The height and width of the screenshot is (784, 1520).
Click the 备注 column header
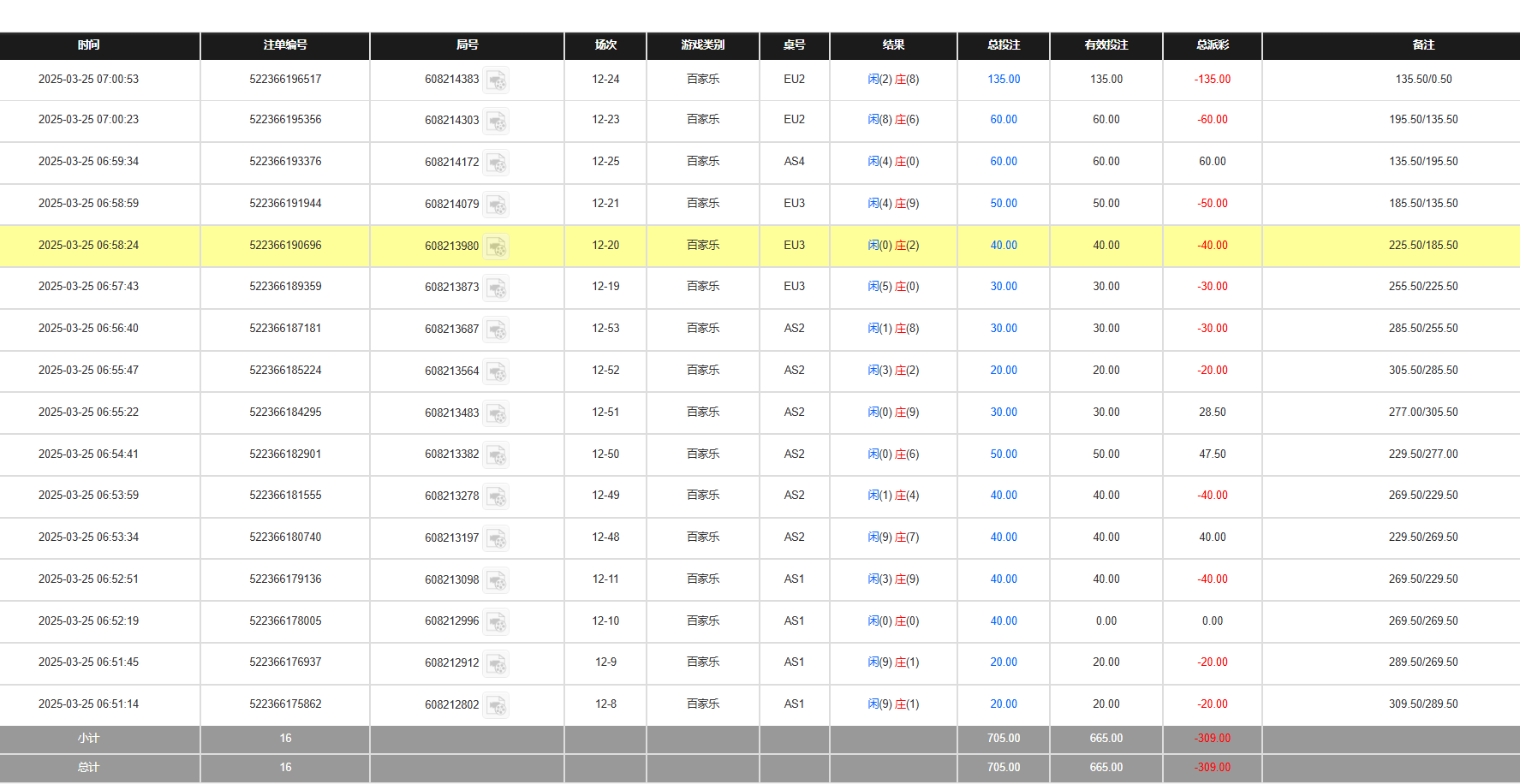pyautogui.click(x=1423, y=45)
